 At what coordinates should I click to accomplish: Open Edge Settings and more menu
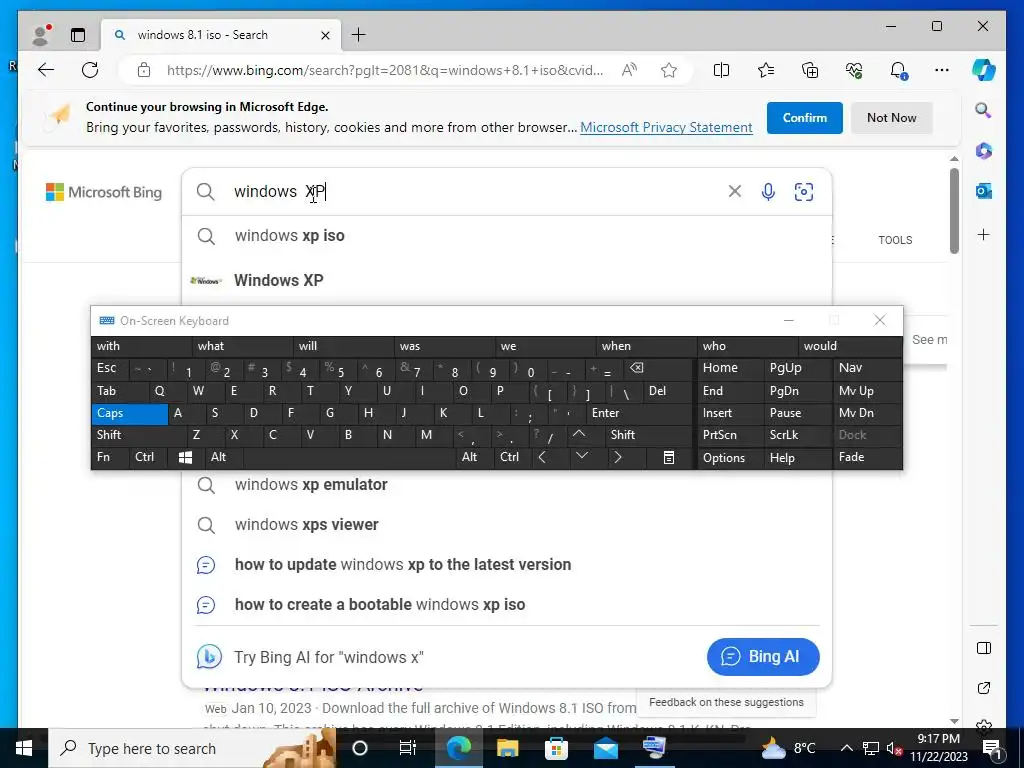(x=942, y=70)
